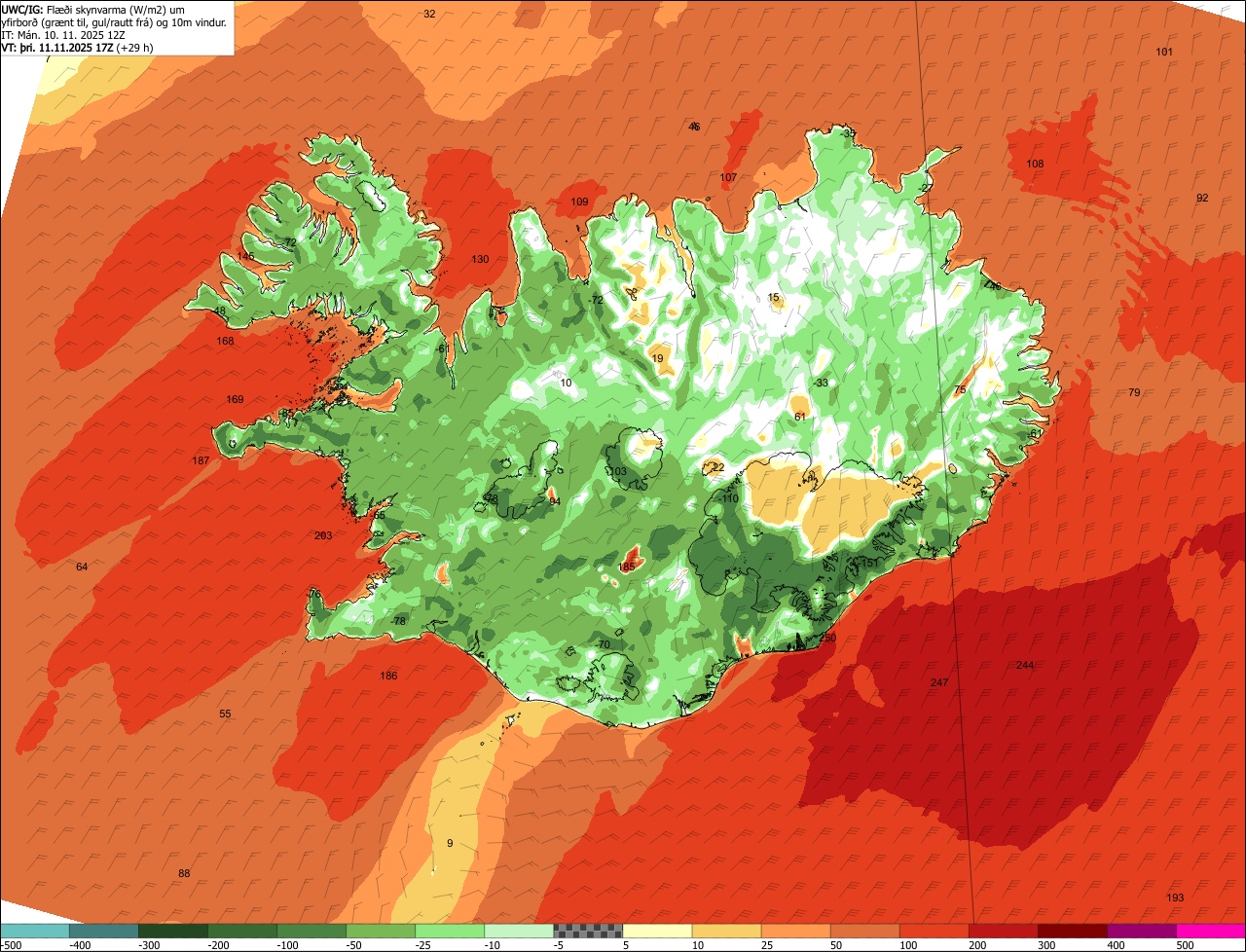Click the value -78 on the southwest peninsula
Viewport: 1246px width, 952px height.
point(397,621)
